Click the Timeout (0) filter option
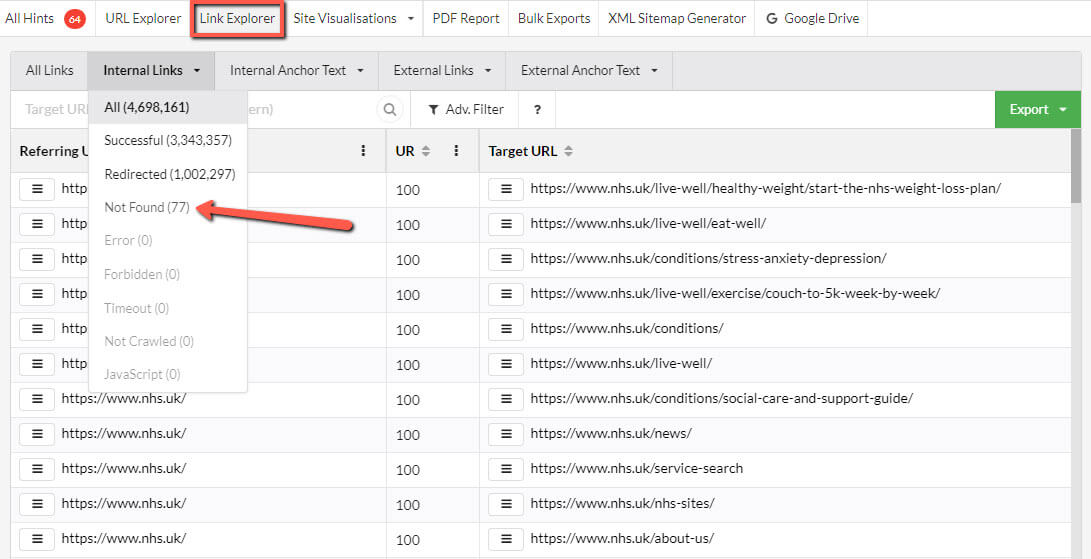This screenshot has height=559, width=1091. click(x=168, y=308)
